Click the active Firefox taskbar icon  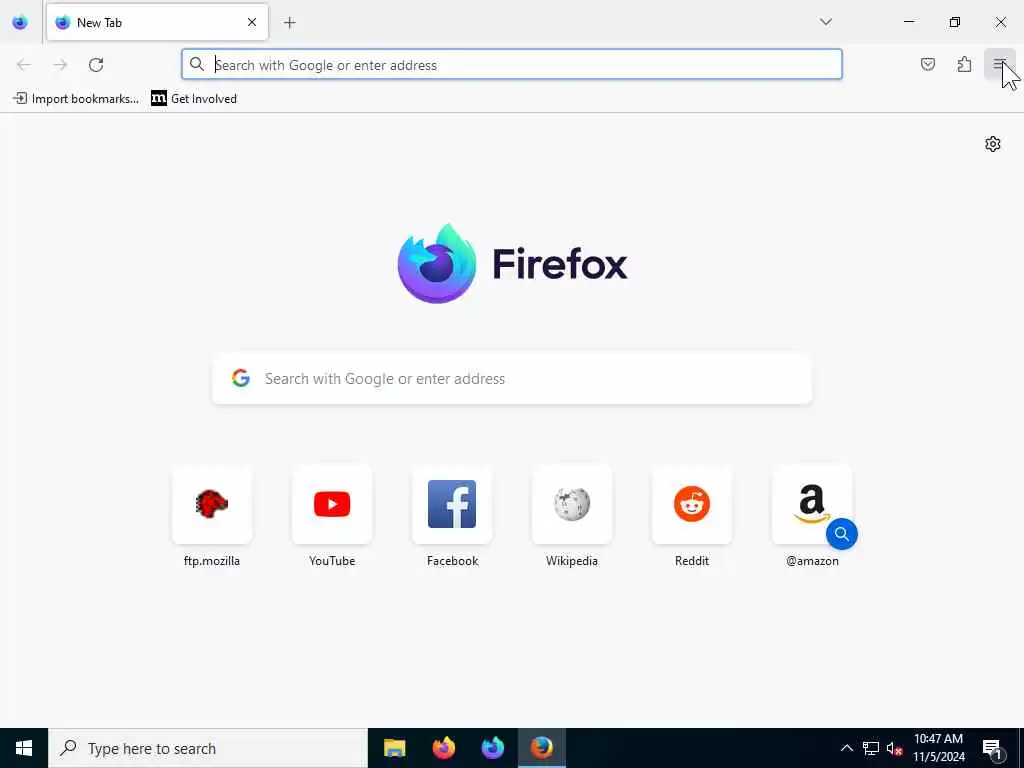click(x=541, y=748)
